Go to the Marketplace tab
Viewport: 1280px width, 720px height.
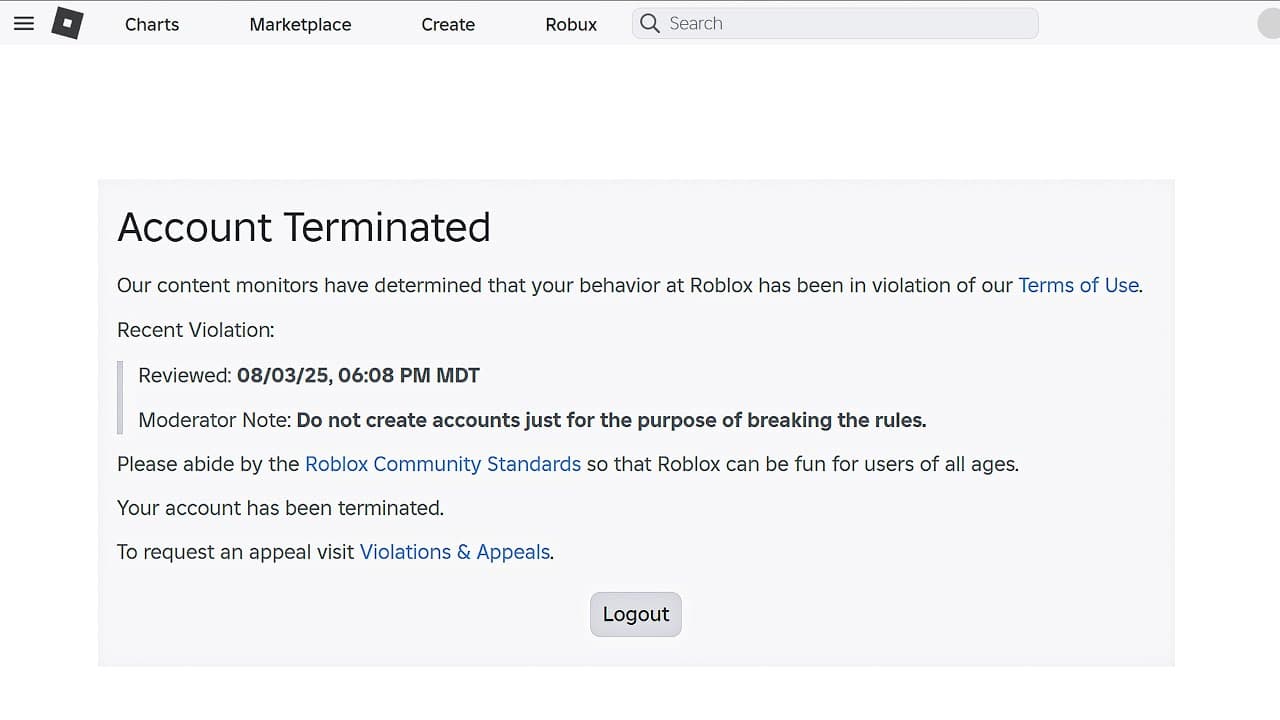(x=300, y=24)
